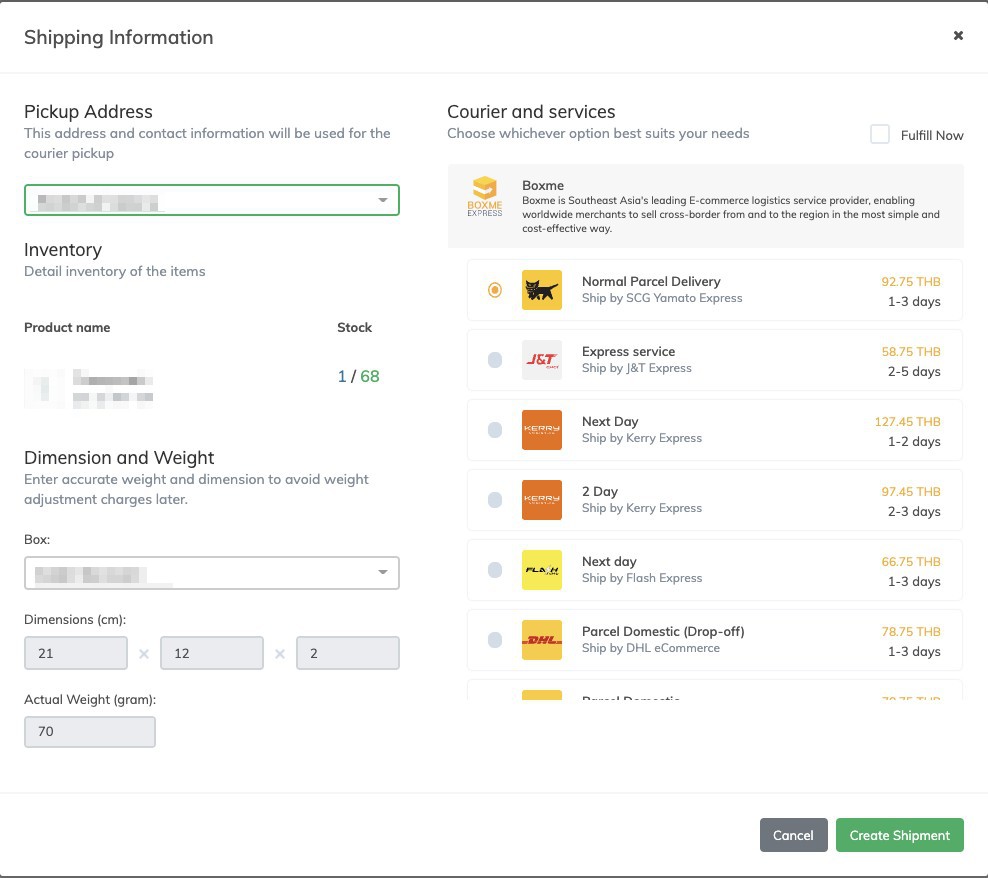Click the Kerry Express Next Day logo
Image resolution: width=988 pixels, height=878 pixels.
click(x=542, y=430)
